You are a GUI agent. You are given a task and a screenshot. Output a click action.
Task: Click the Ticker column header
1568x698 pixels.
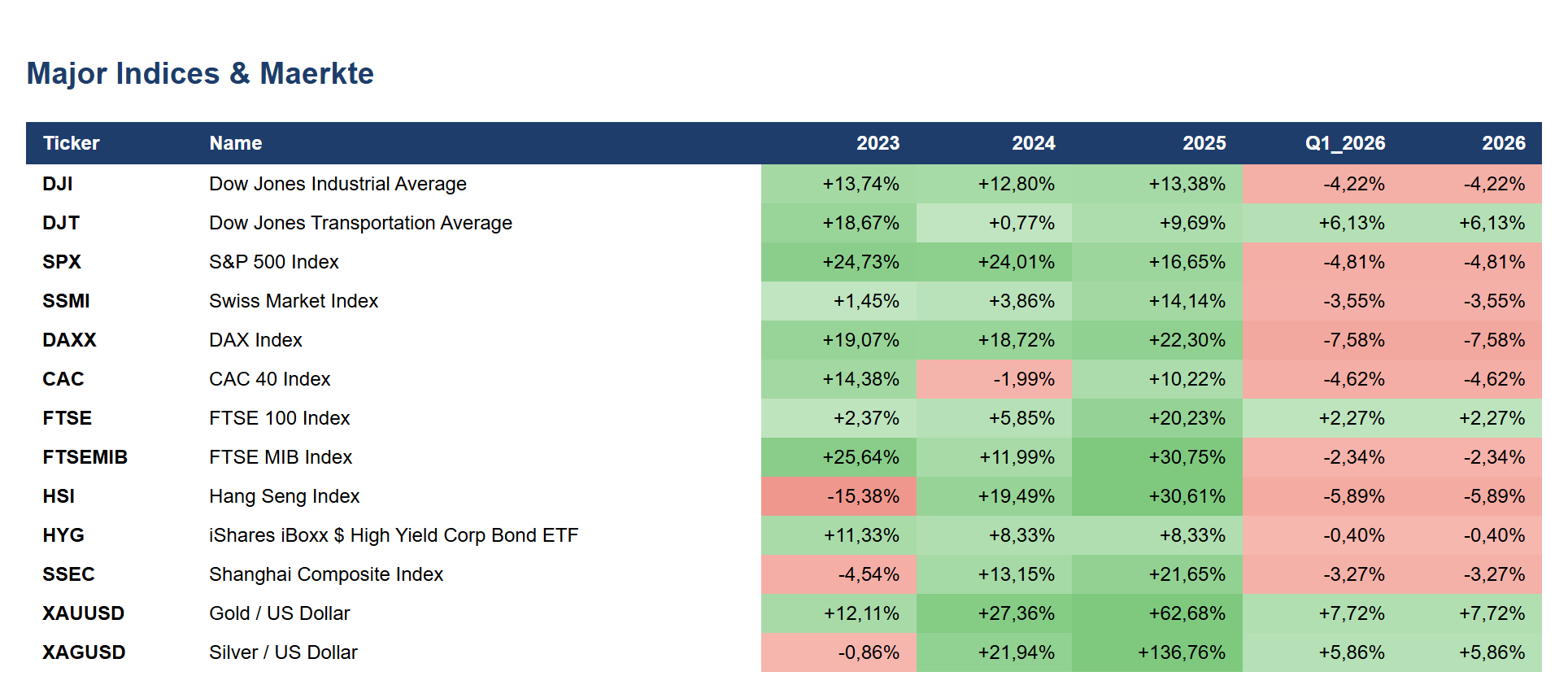coord(71,143)
